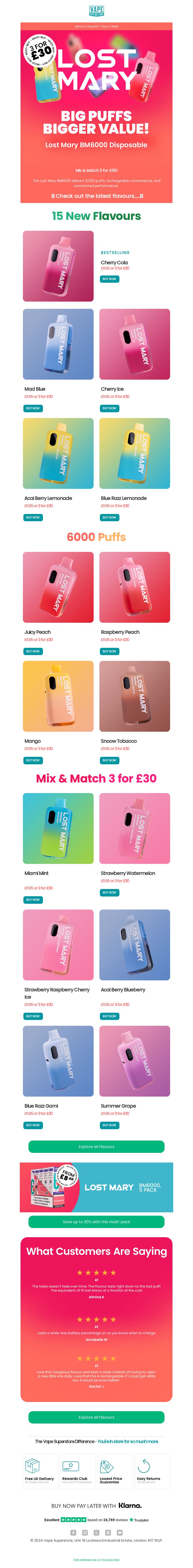This screenshot has width=193, height=1568.
Task: Click the Lost Mary BM6000 5 Pack banner
Action: pos(96,1187)
